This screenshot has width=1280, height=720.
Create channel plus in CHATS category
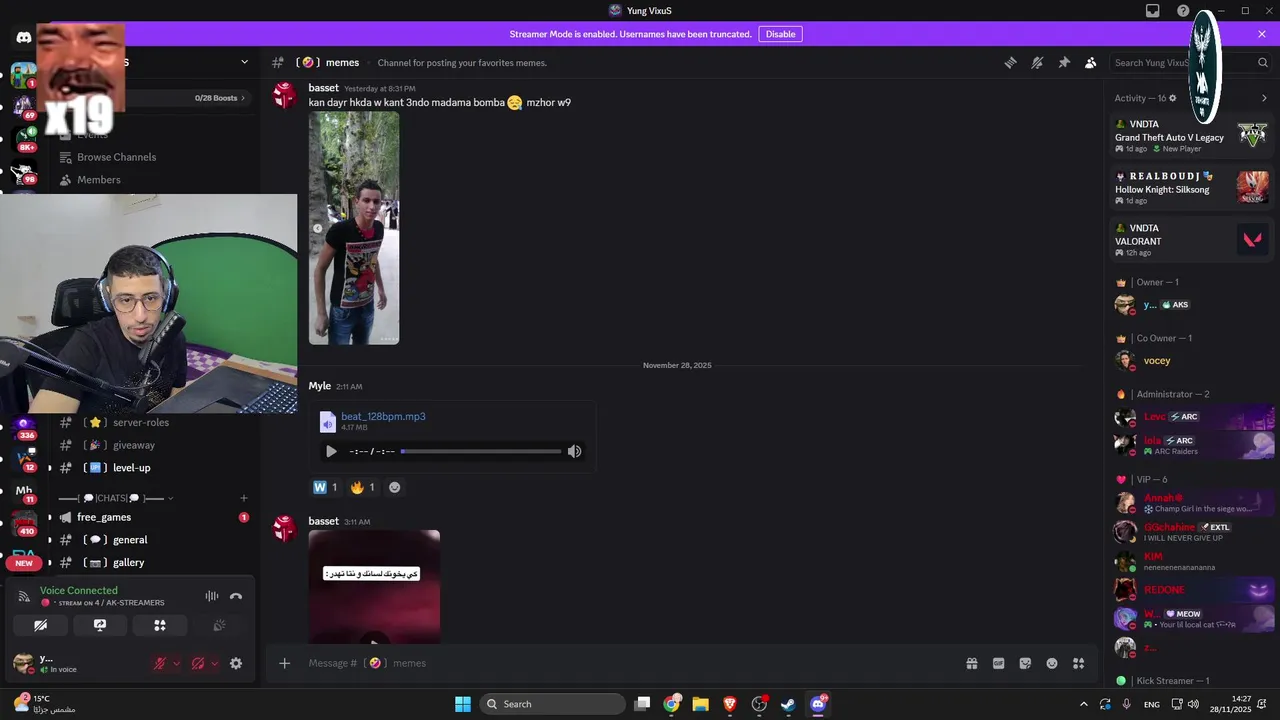244,498
